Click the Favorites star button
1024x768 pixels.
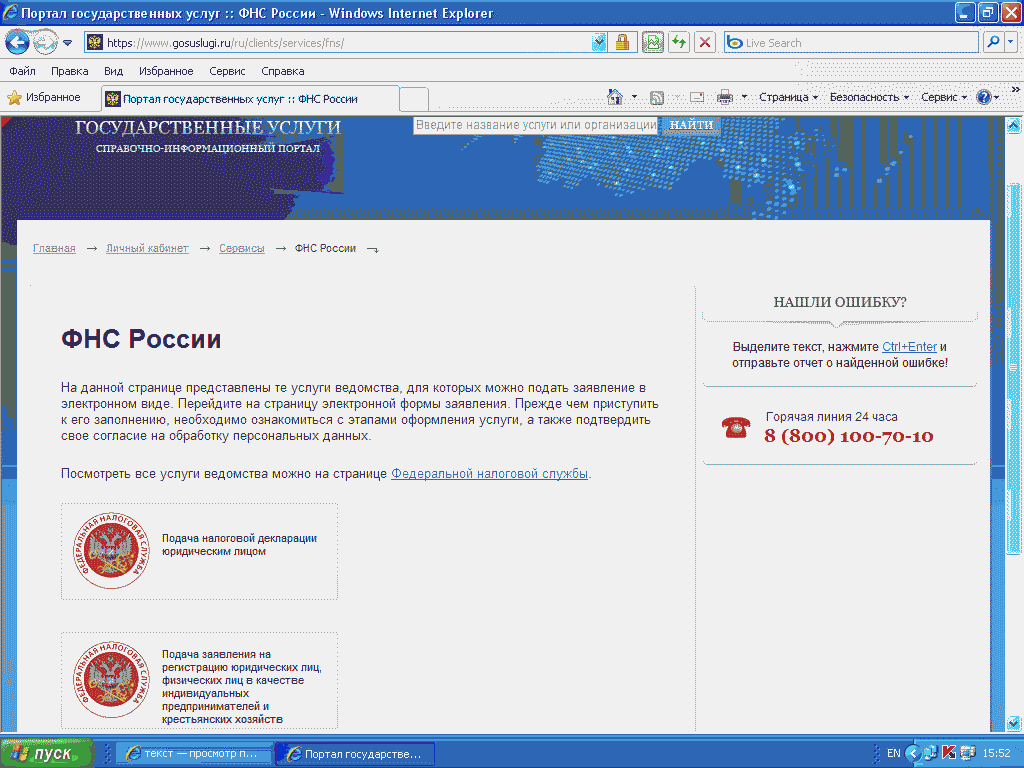(x=44, y=98)
